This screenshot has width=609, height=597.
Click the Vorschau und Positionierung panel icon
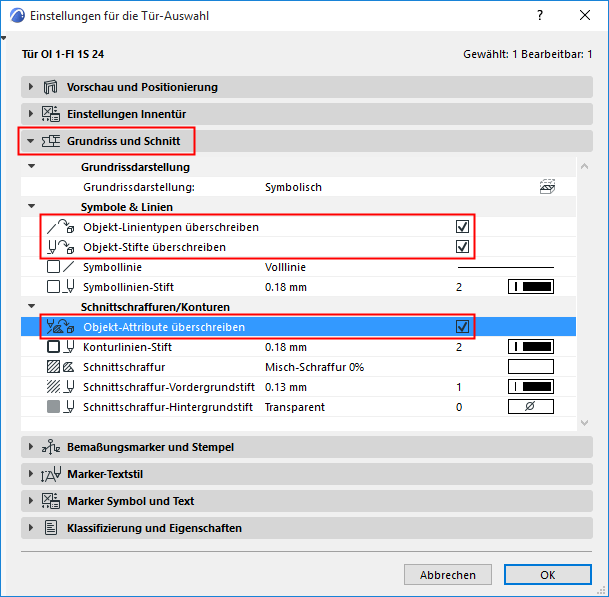click(x=52, y=87)
